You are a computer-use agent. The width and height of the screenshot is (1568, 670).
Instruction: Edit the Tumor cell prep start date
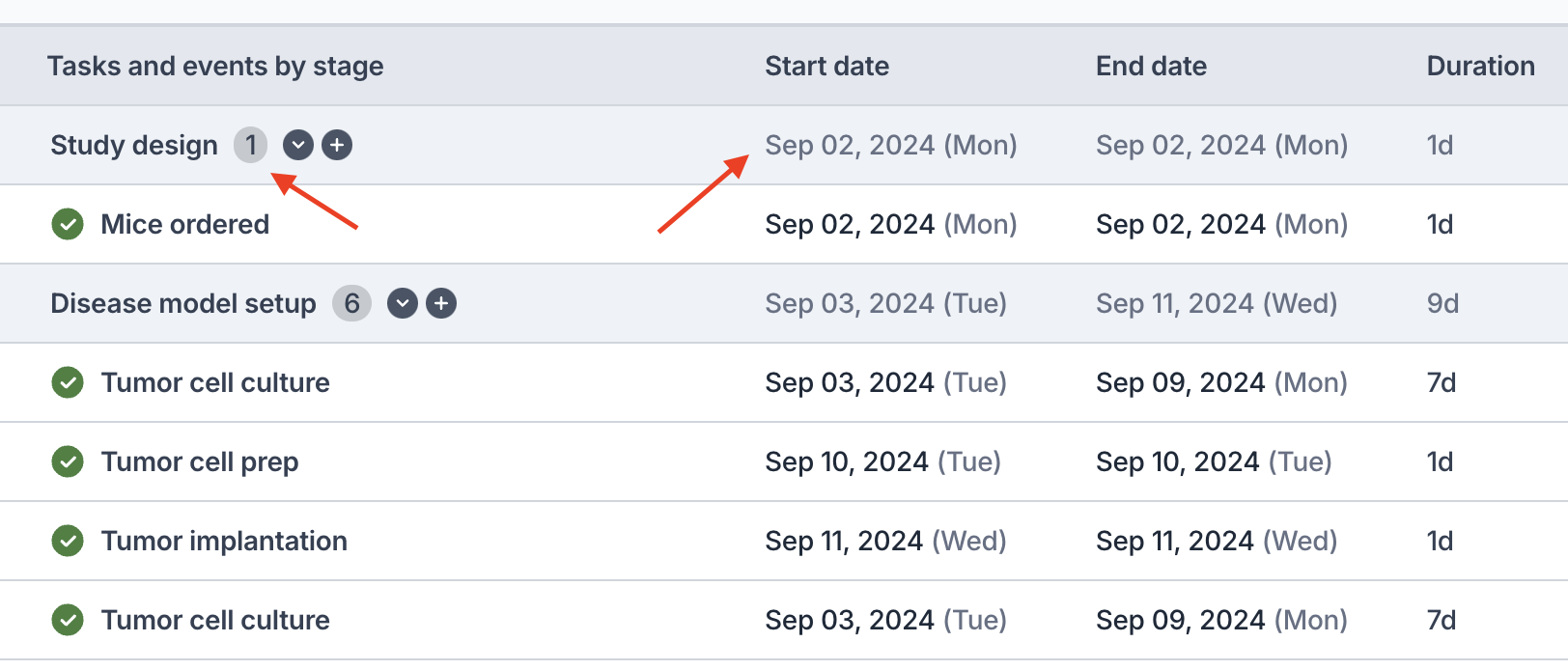pyautogui.click(x=882, y=461)
